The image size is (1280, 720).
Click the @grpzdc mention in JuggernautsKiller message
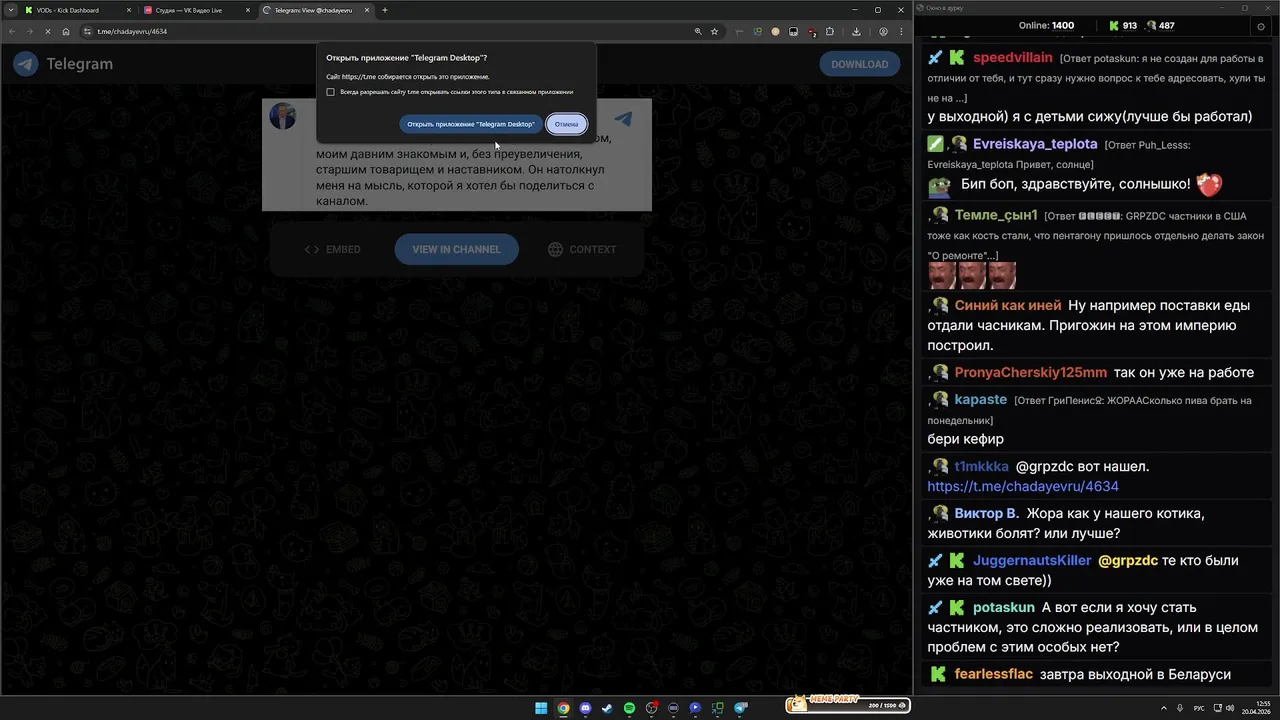click(x=1128, y=560)
